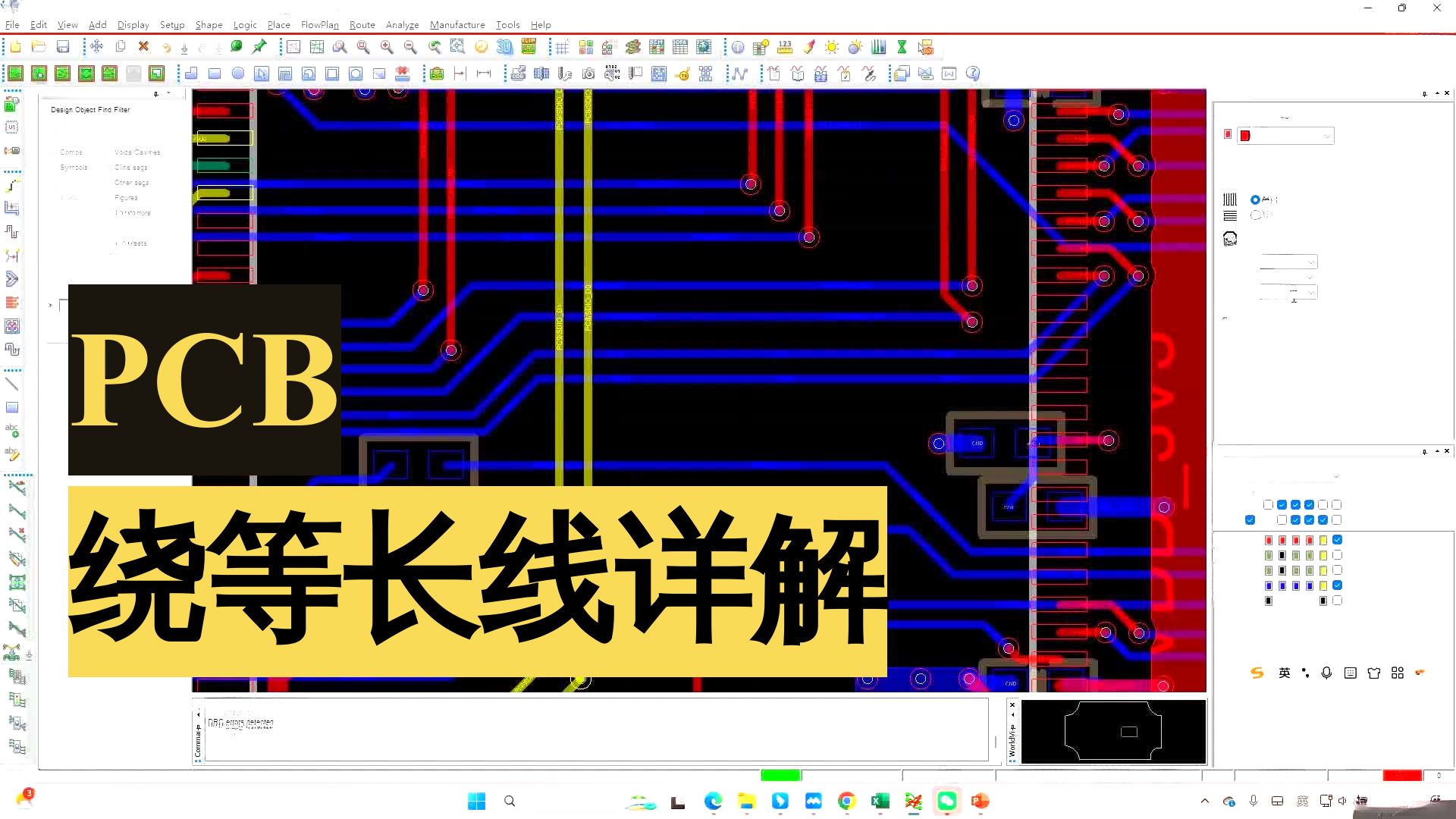Screen dimensions: 1456x819
Task: Float the Options panel with triangle button
Action: point(1436,93)
